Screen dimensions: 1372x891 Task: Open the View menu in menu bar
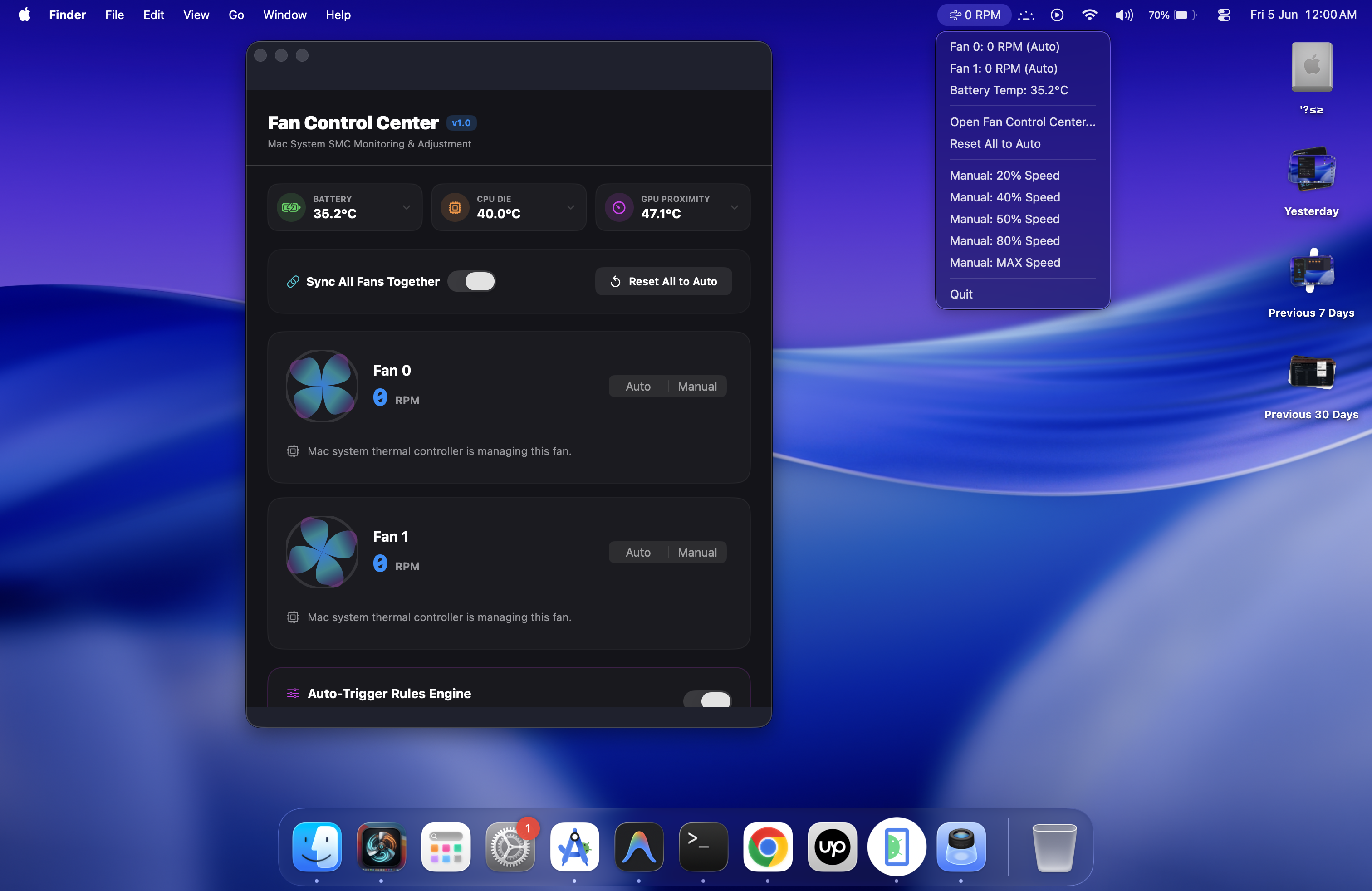point(196,15)
